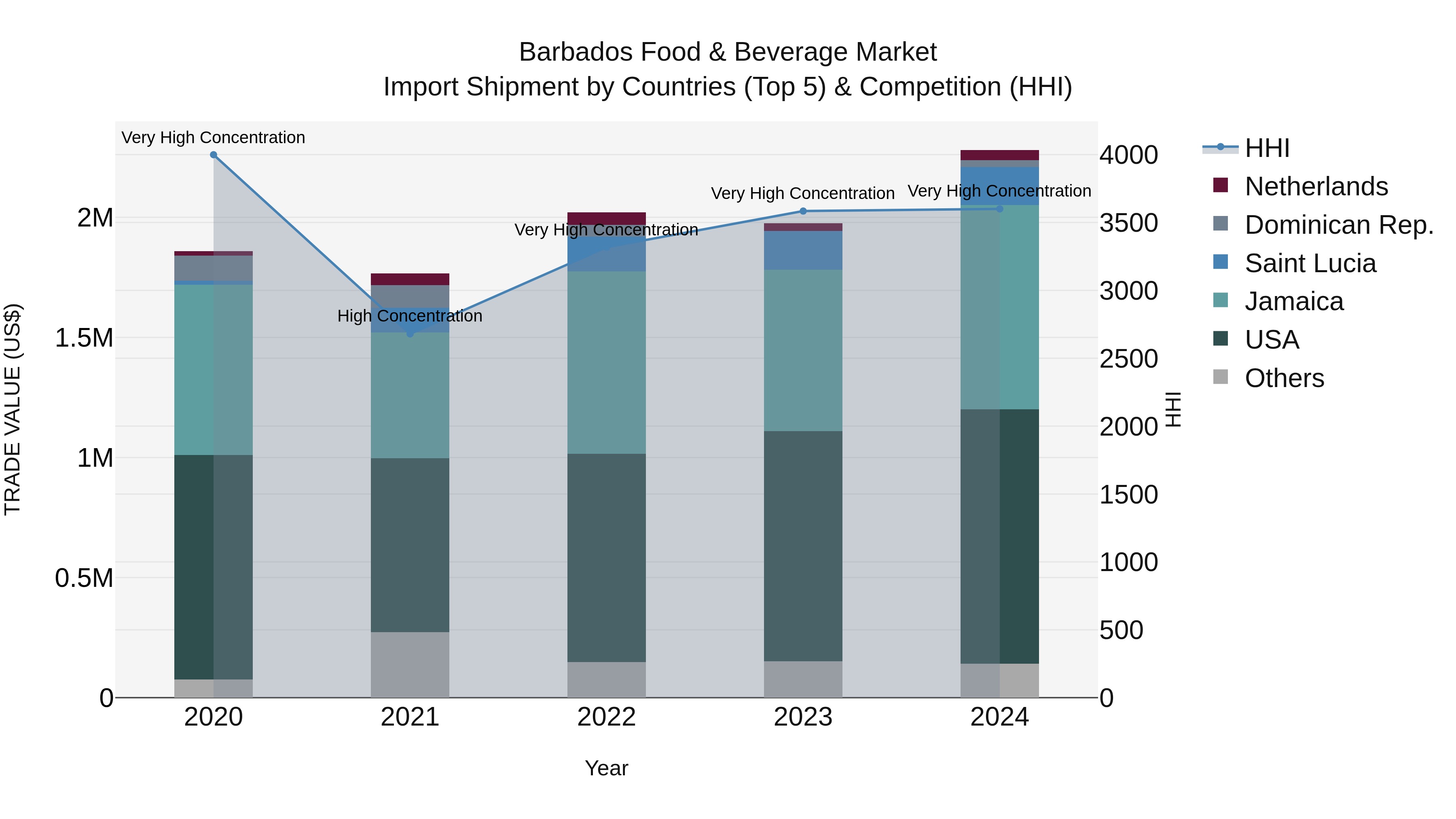Click the USA segment of the 2023 bar

coord(803,546)
